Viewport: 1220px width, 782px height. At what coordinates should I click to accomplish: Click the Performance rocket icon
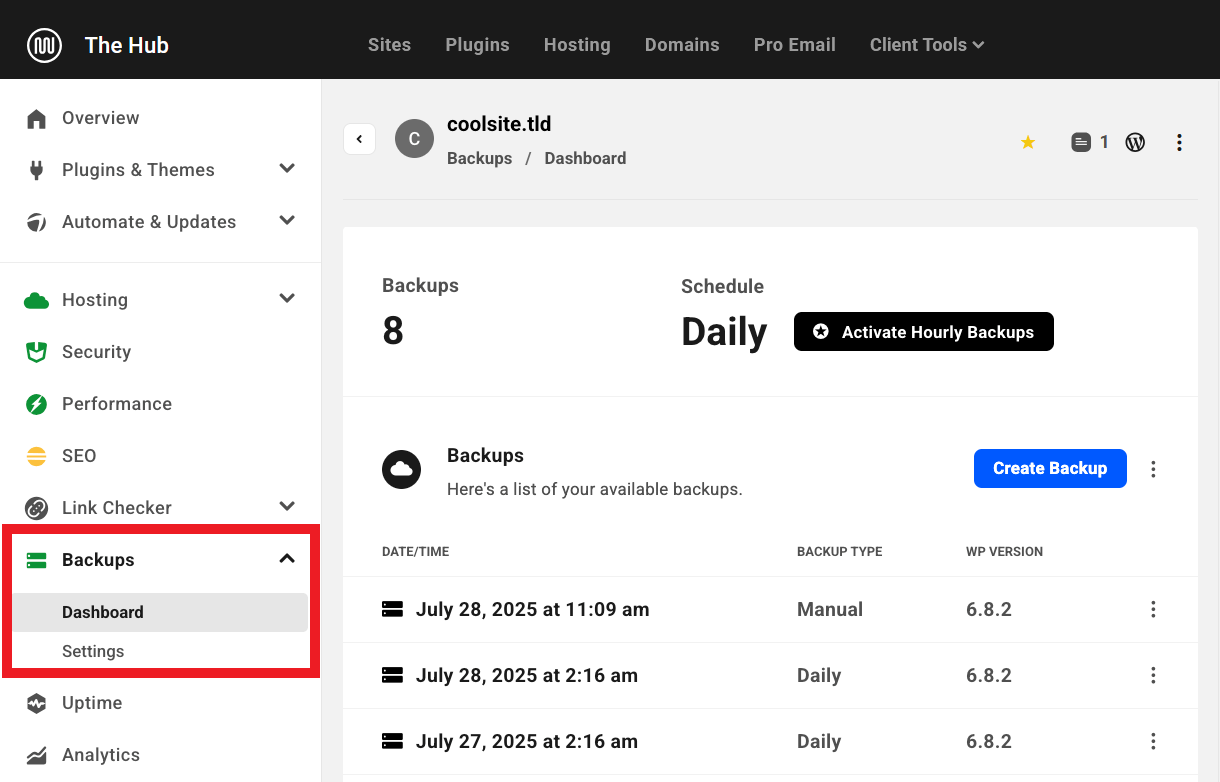point(36,404)
